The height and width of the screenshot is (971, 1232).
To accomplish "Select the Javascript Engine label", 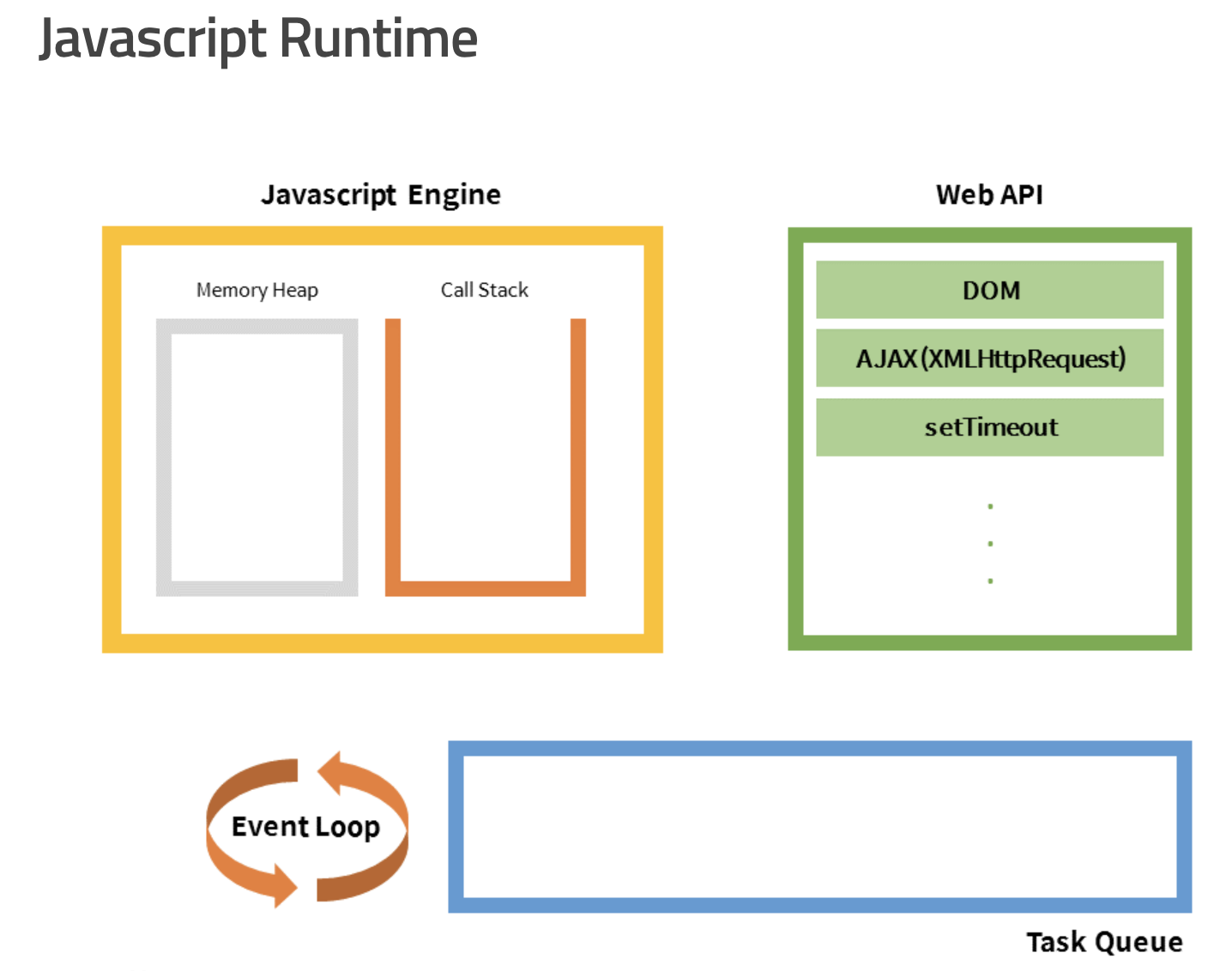I will click(381, 195).
